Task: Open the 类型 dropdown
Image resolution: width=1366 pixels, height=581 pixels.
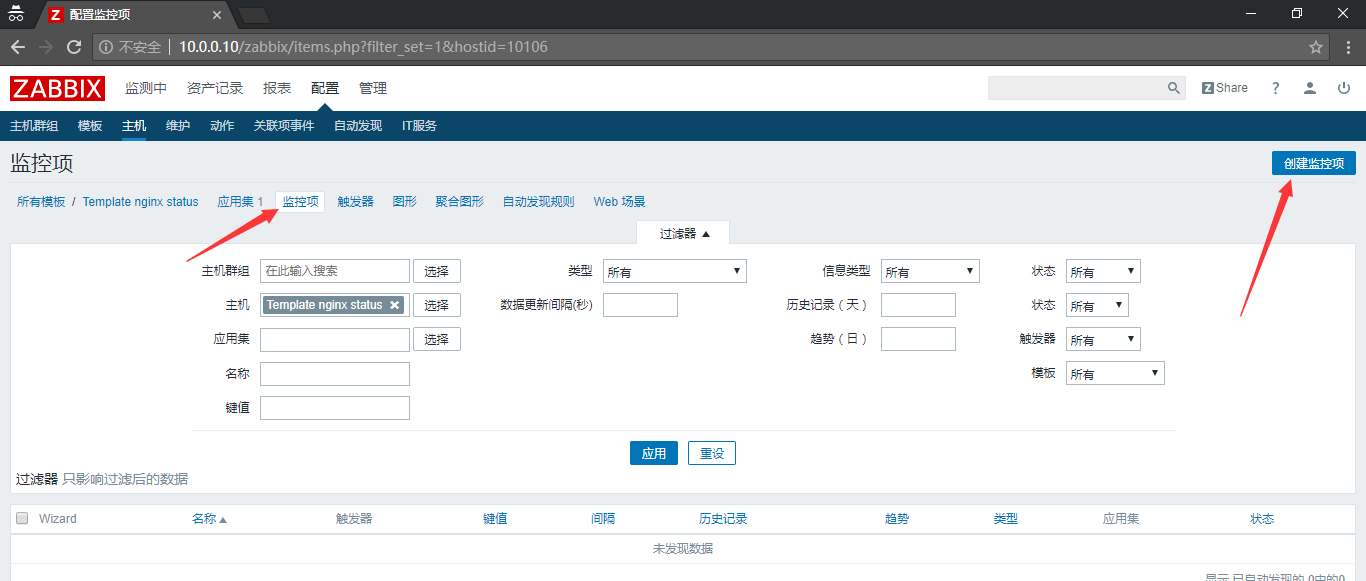Action: (x=675, y=271)
